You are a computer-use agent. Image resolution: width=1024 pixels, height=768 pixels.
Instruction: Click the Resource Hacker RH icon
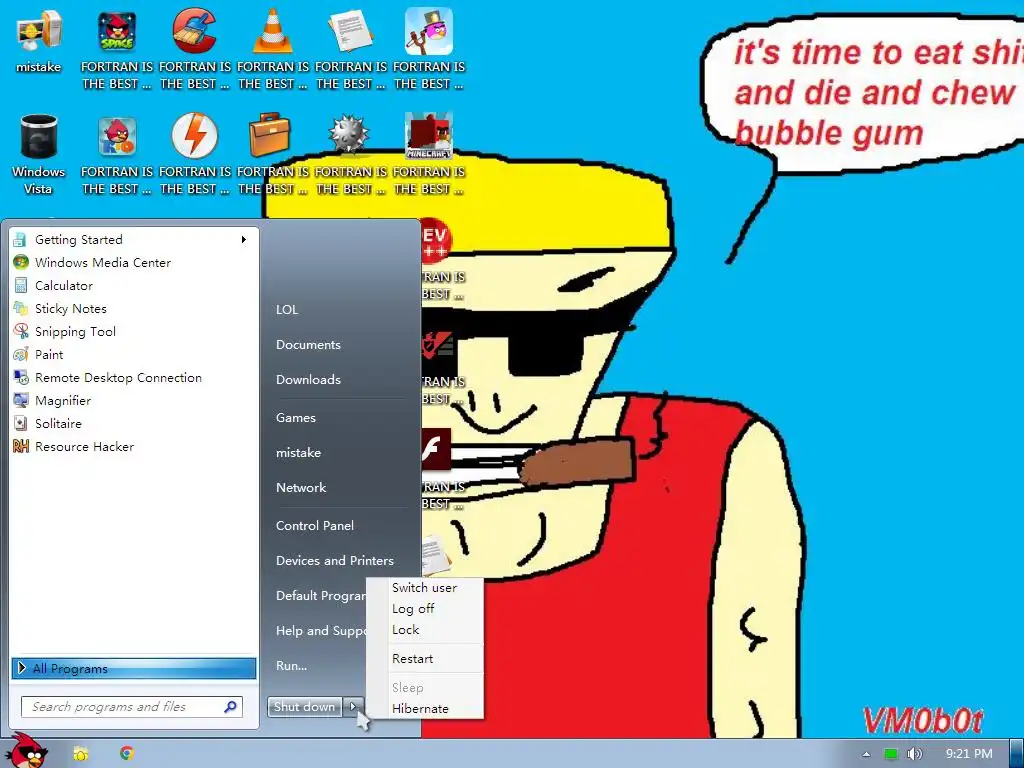point(21,446)
